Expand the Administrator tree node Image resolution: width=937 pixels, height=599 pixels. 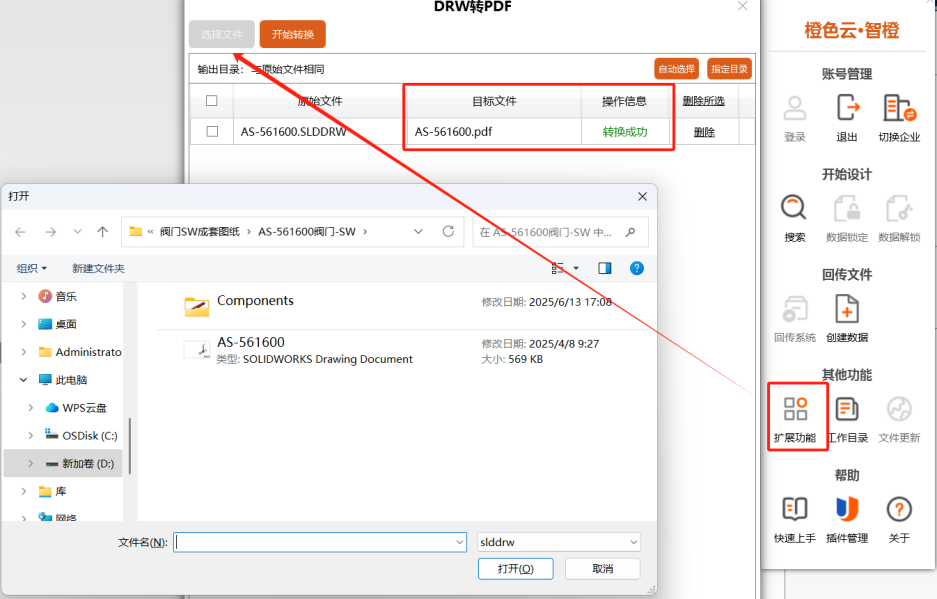24,352
